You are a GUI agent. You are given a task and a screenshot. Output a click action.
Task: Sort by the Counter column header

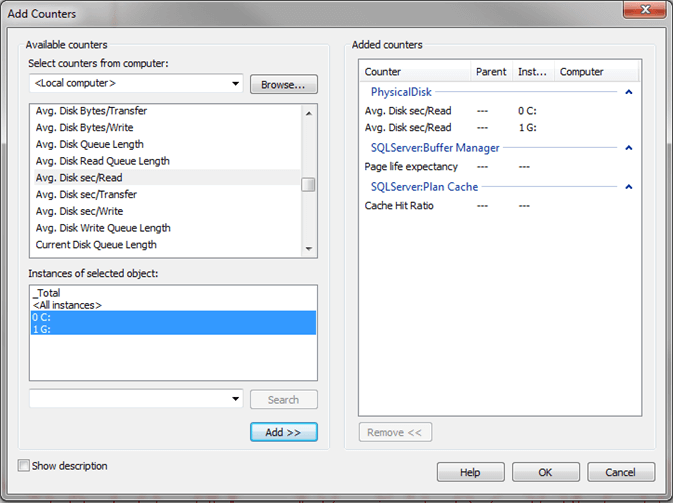[x=415, y=72]
